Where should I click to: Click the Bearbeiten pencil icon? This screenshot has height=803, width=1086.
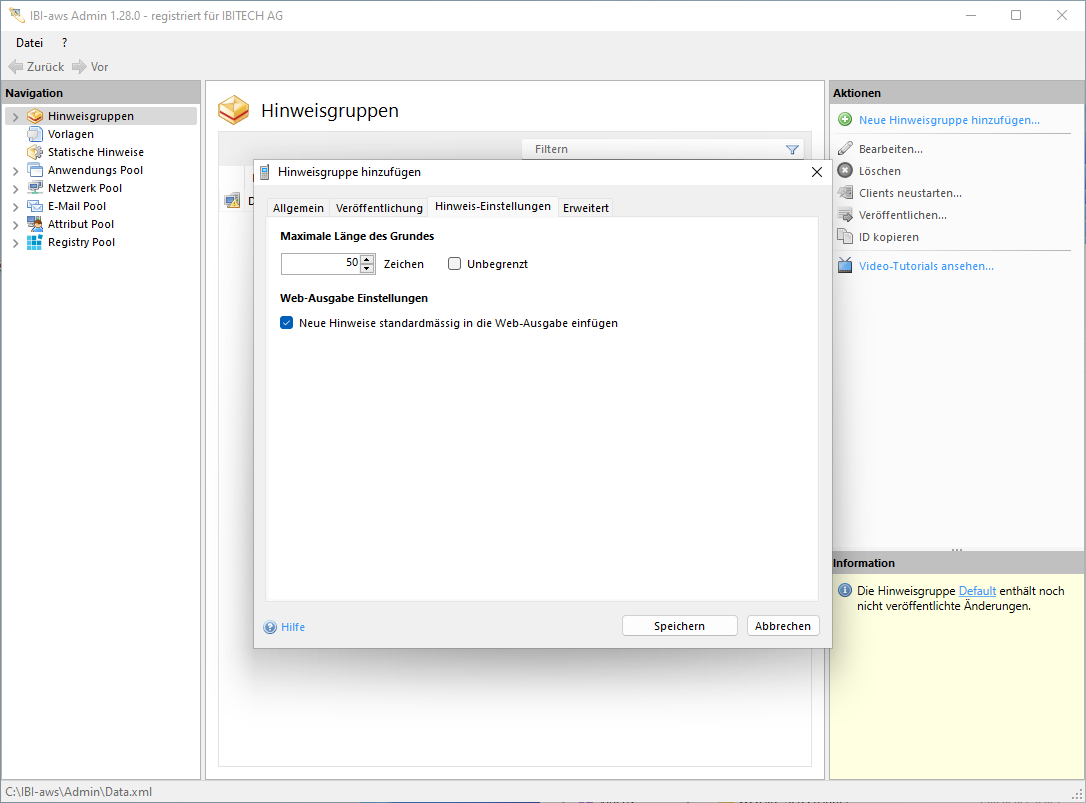845,149
